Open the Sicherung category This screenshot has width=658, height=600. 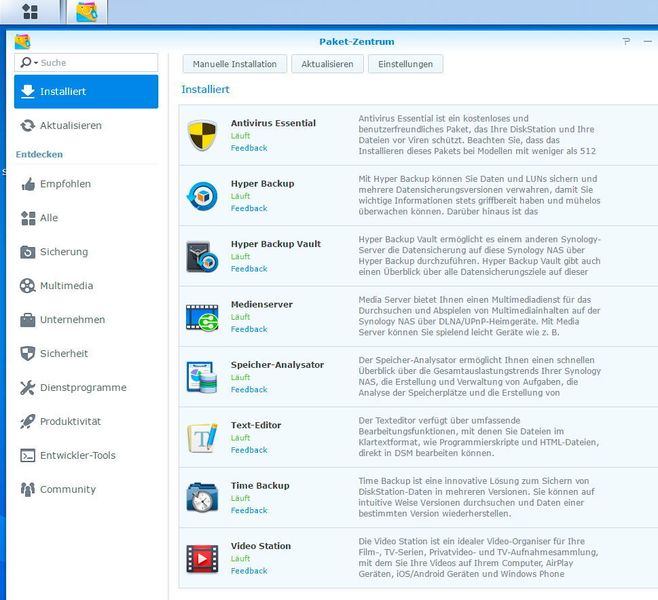click(x=86, y=252)
